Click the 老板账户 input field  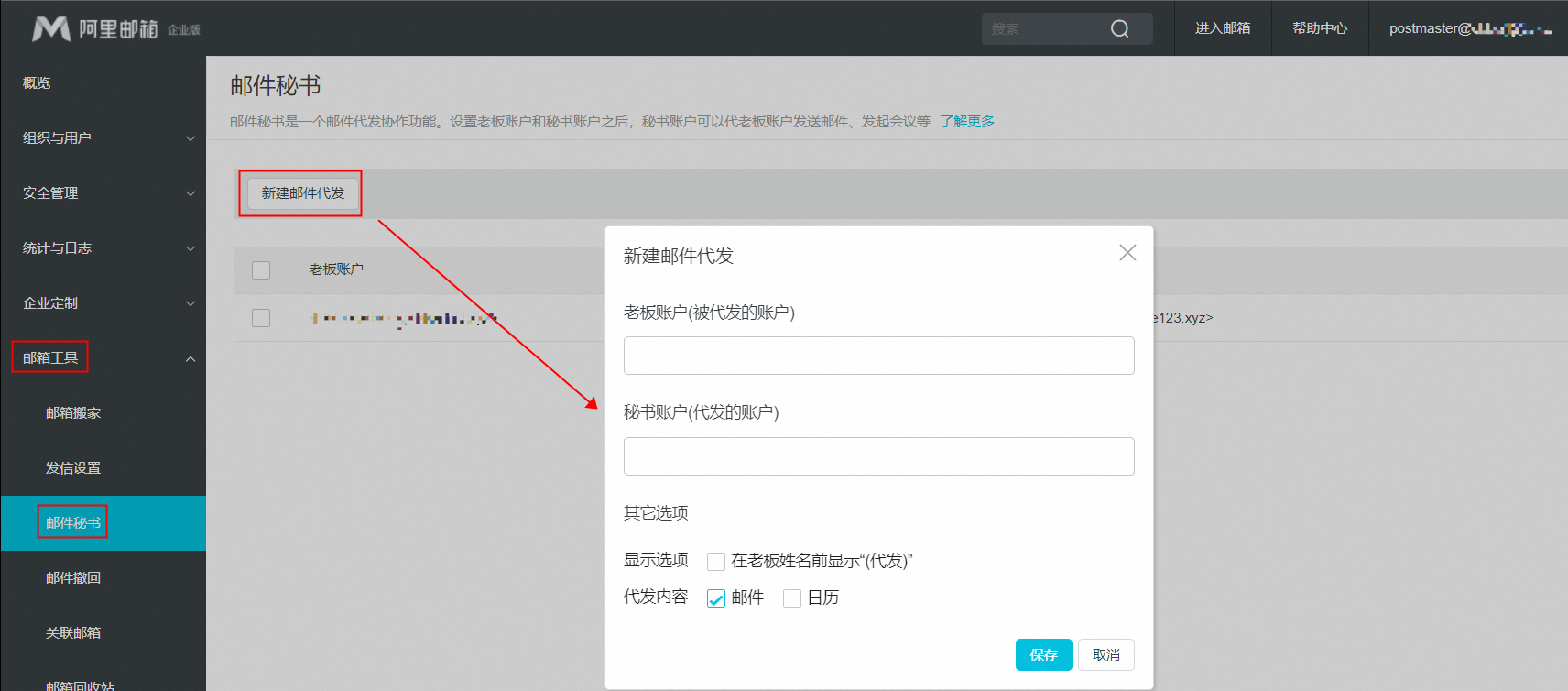click(878, 356)
